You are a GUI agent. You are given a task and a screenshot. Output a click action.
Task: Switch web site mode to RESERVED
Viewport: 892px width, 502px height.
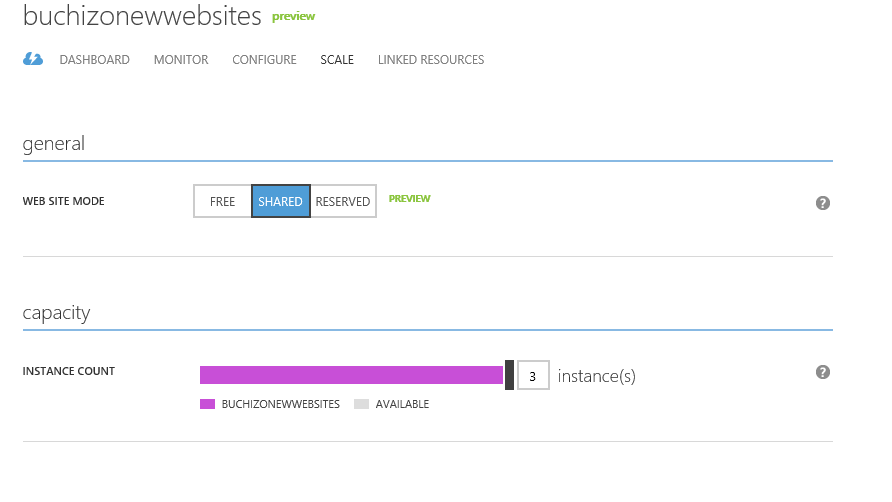343,201
